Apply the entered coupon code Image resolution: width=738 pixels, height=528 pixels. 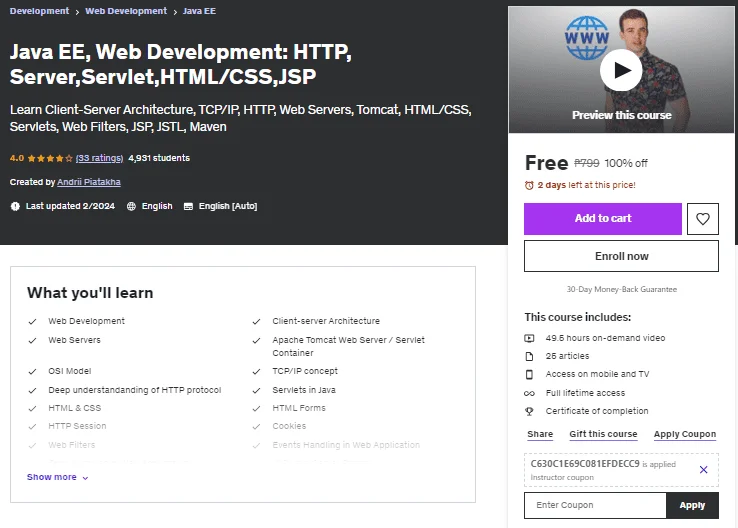(692, 505)
